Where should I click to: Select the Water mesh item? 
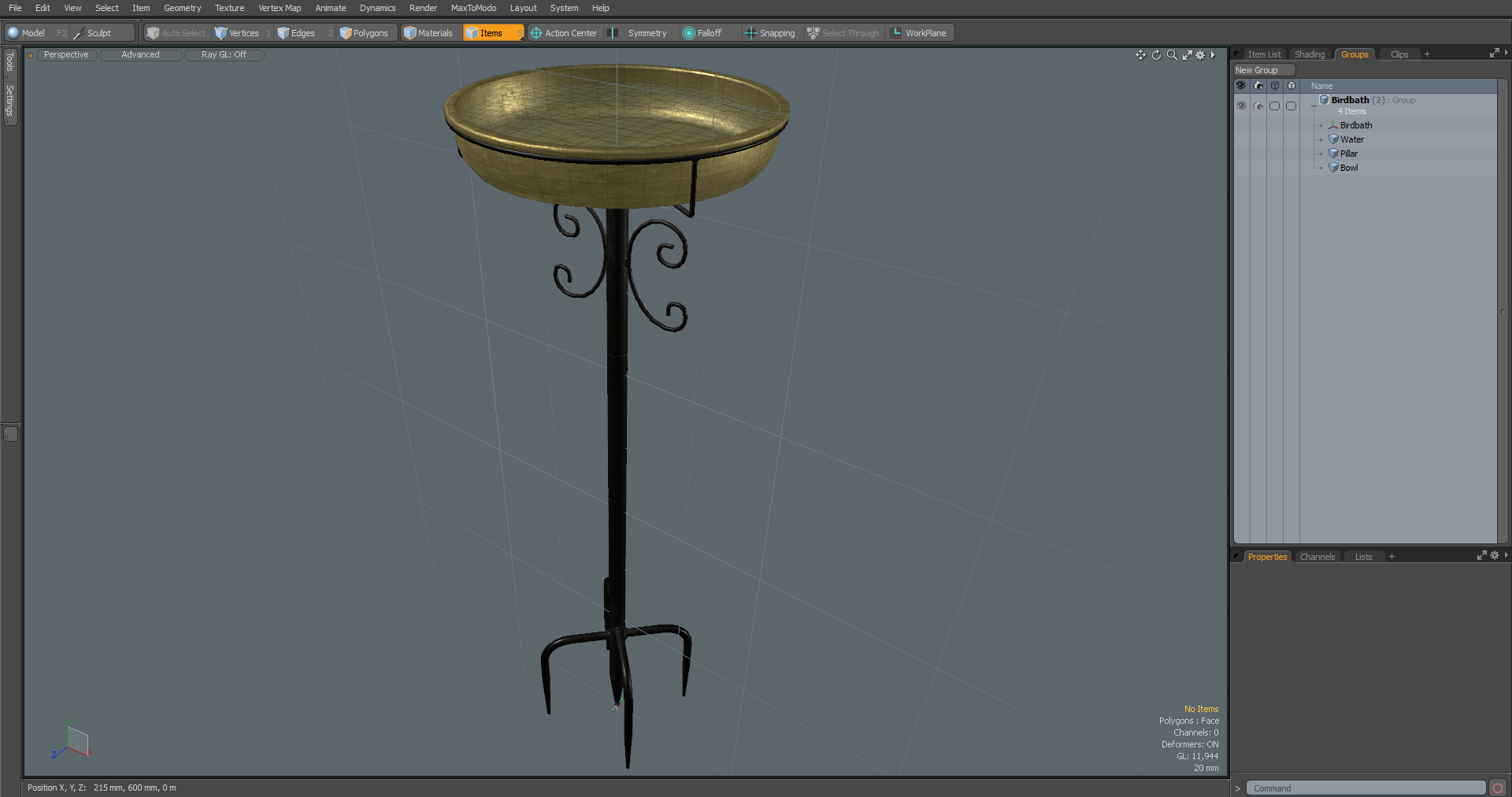click(1351, 139)
